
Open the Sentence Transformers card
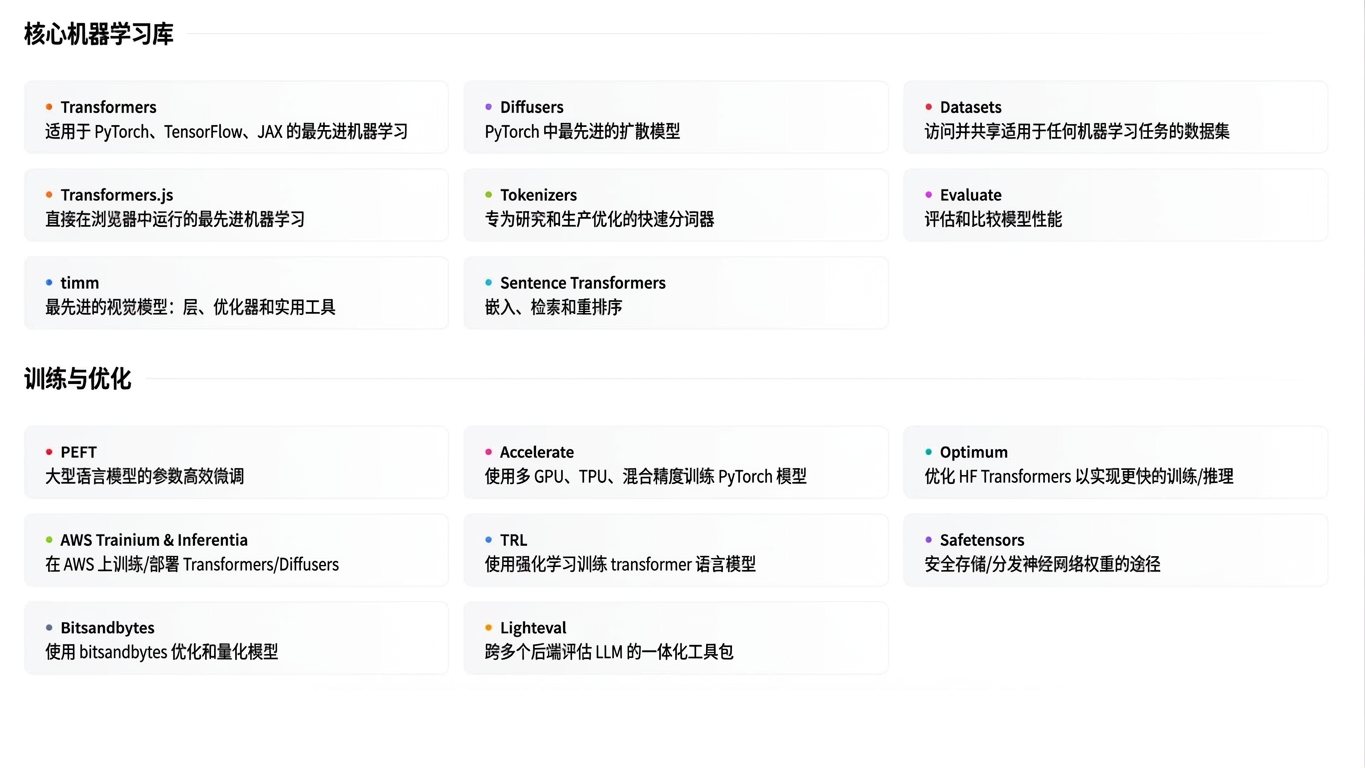[676, 294]
